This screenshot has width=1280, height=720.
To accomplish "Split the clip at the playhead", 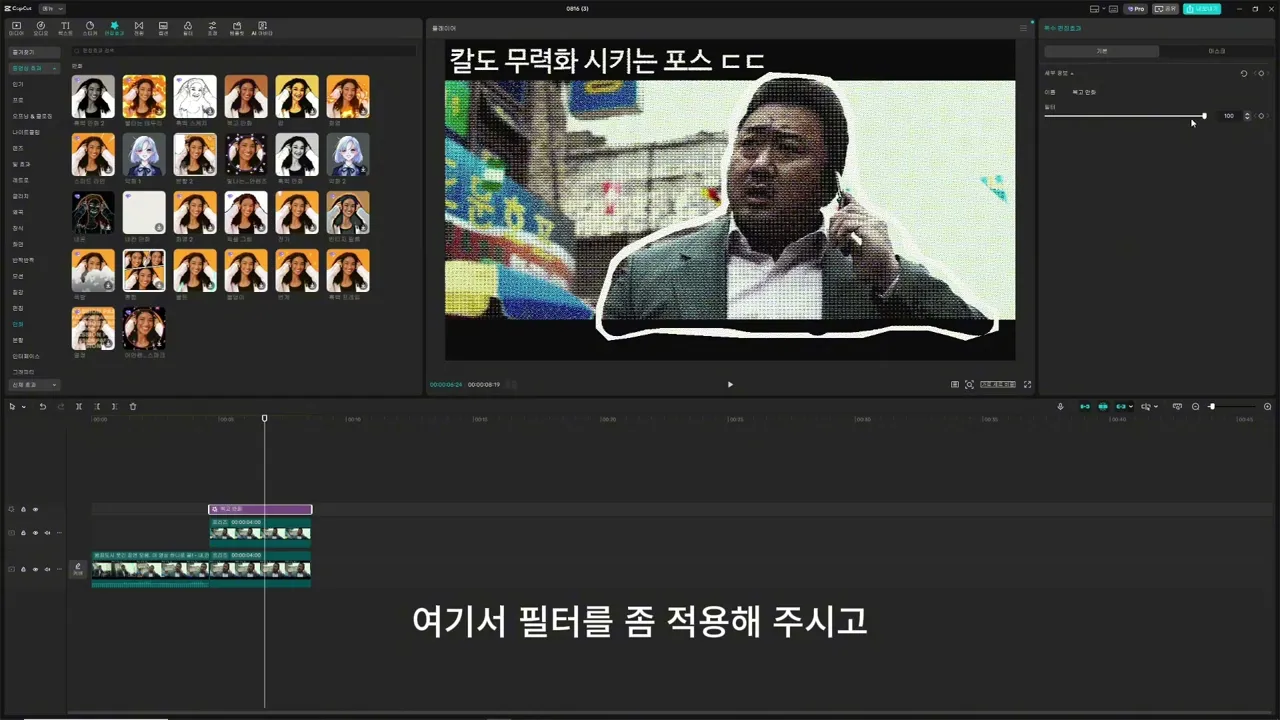I will pyautogui.click(x=79, y=407).
